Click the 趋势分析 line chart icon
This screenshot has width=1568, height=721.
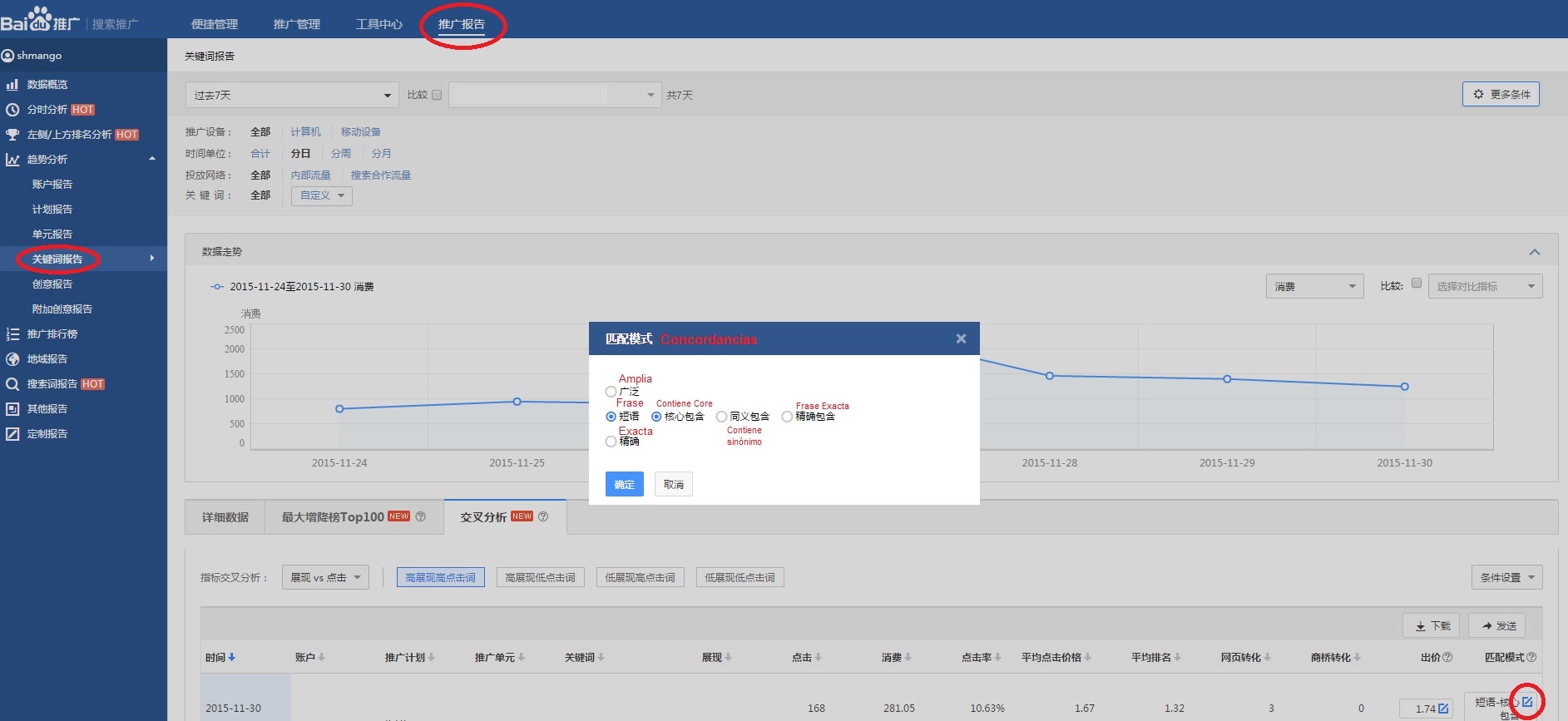[x=12, y=160]
